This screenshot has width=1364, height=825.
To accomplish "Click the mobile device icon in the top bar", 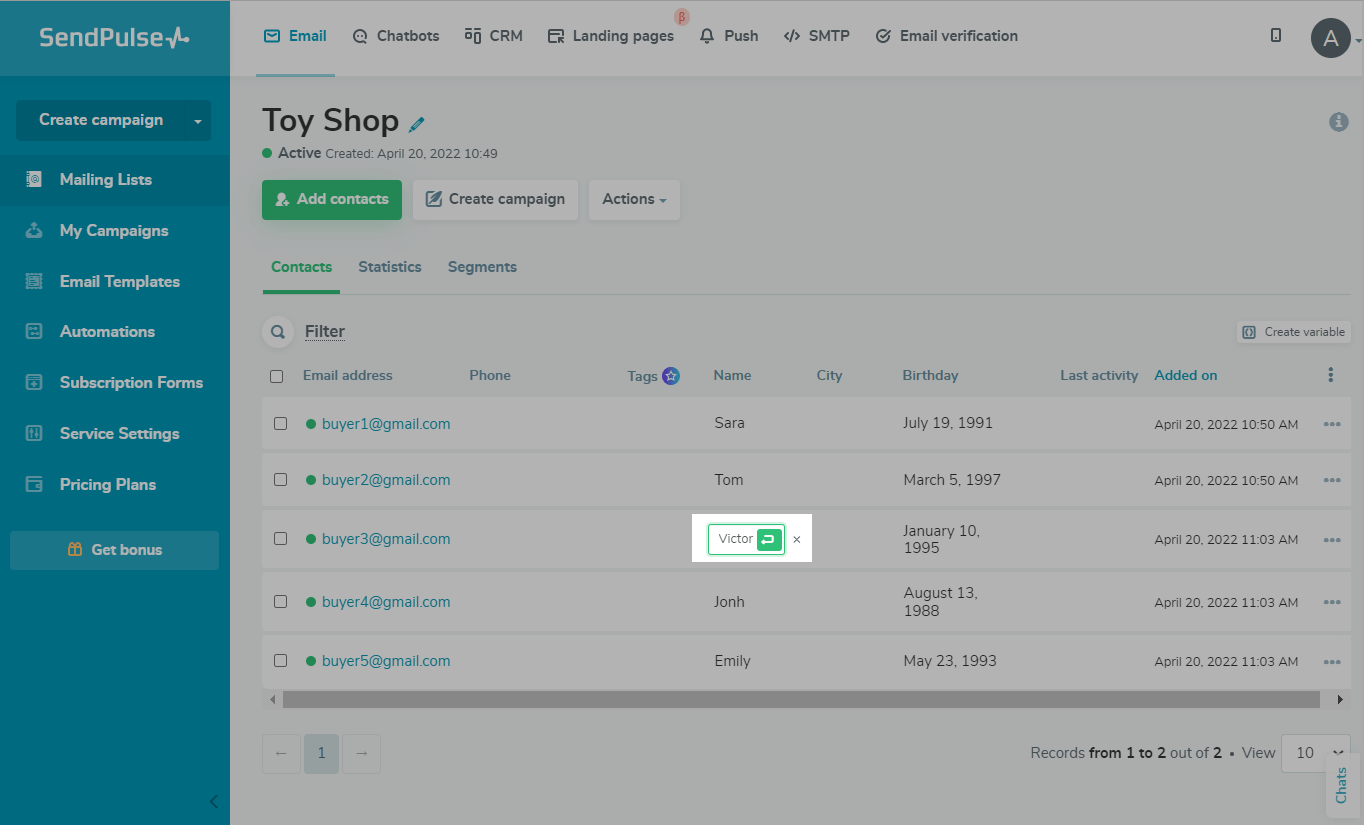I will [1276, 35].
